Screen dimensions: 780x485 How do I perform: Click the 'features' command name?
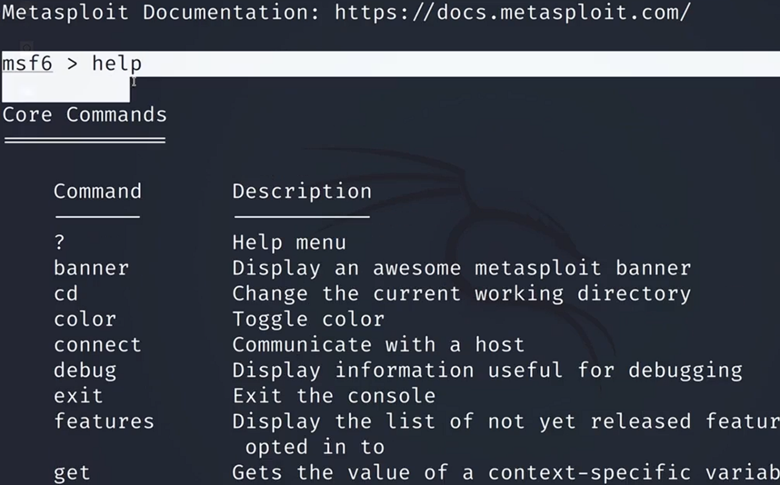[104, 421]
